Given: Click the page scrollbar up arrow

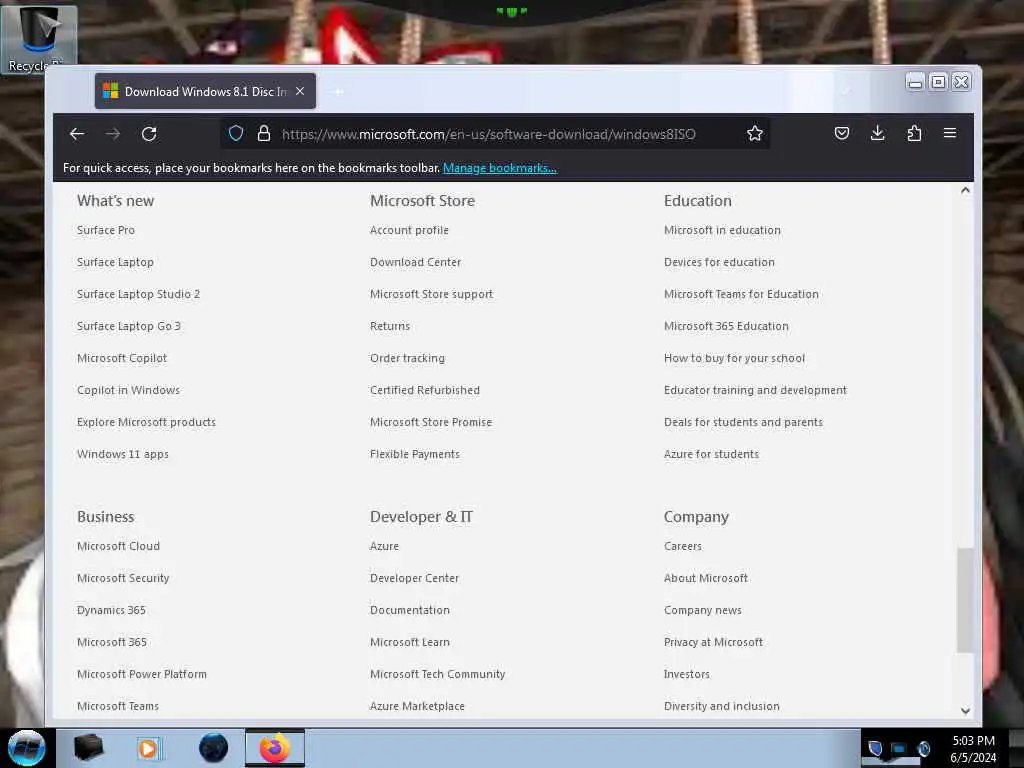Looking at the screenshot, I should coord(965,191).
